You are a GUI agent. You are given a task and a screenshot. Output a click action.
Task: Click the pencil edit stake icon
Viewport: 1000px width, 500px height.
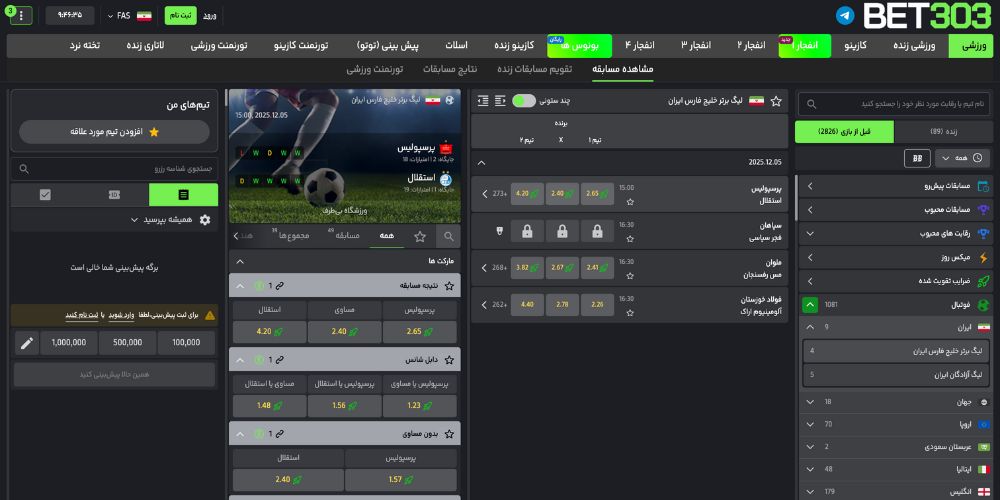(27, 344)
